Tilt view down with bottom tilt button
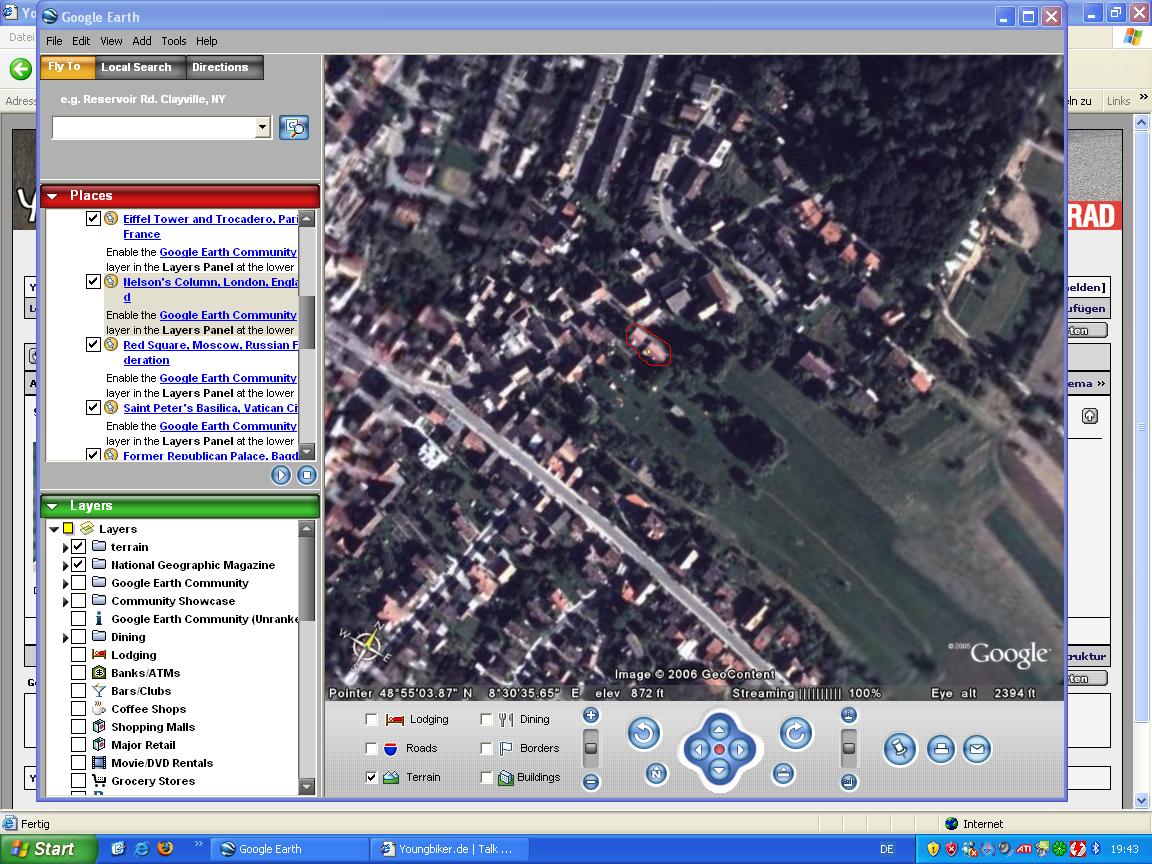This screenshot has width=1152, height=864. click(x=849, y=782)
